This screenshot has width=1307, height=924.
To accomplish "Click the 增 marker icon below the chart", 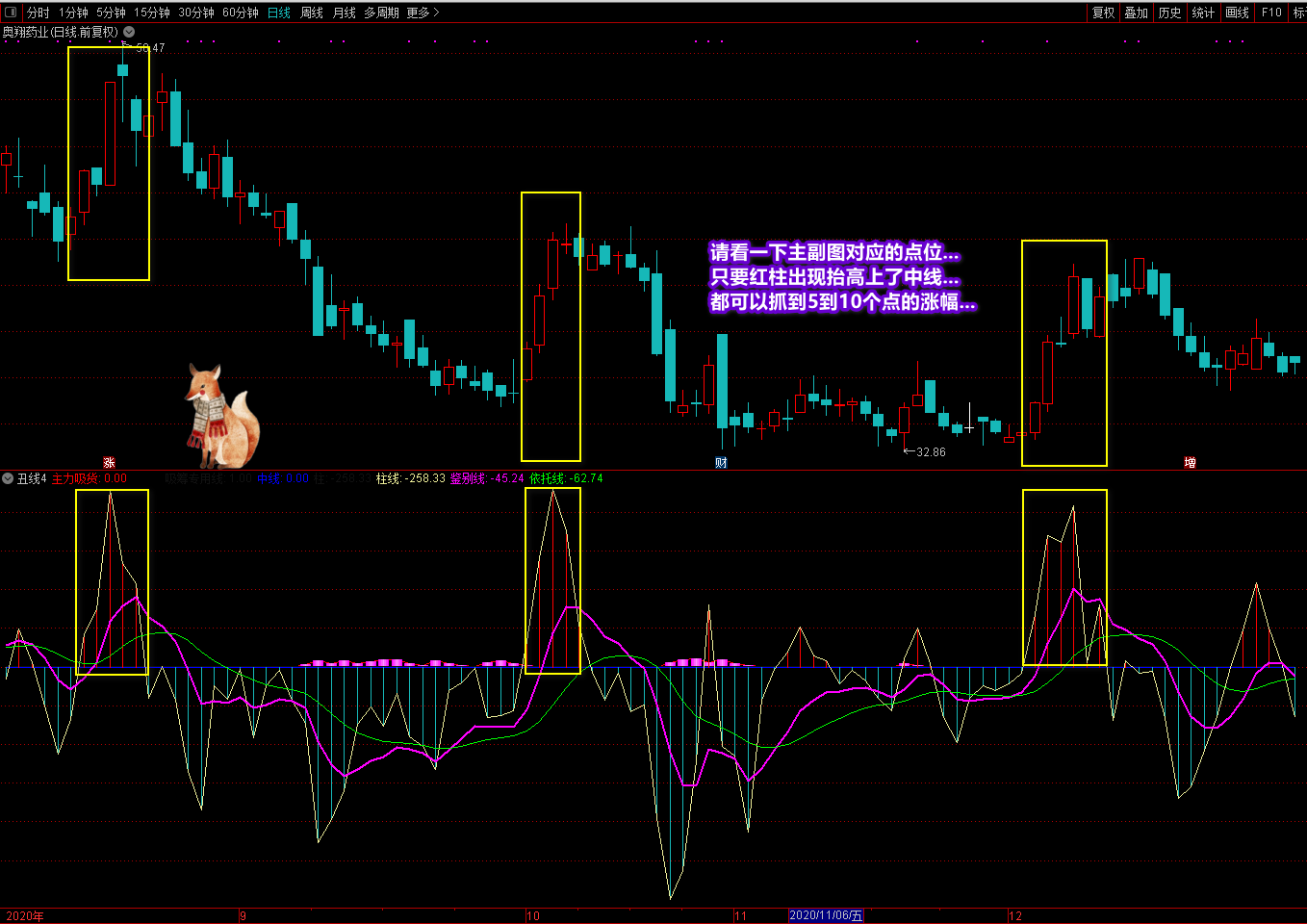I will 1190,463.
